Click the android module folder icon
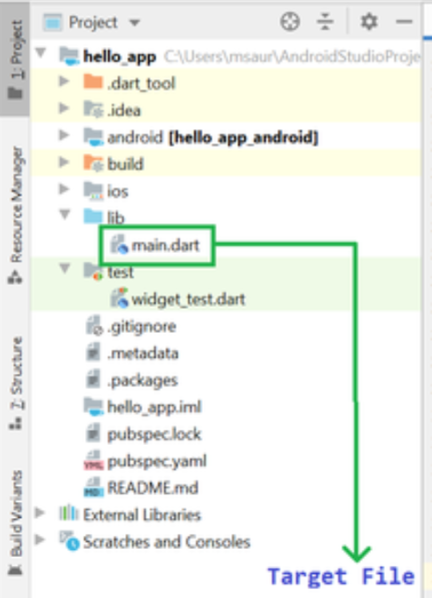The height and width of the screenshot is (598, 432). coord(93,137)
